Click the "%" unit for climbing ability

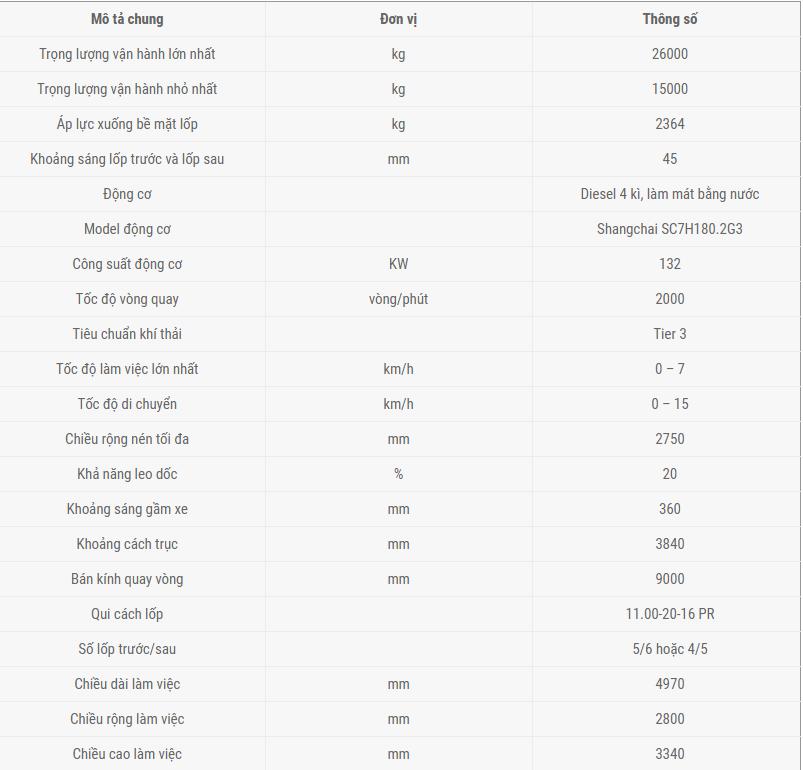pos(398,474)
